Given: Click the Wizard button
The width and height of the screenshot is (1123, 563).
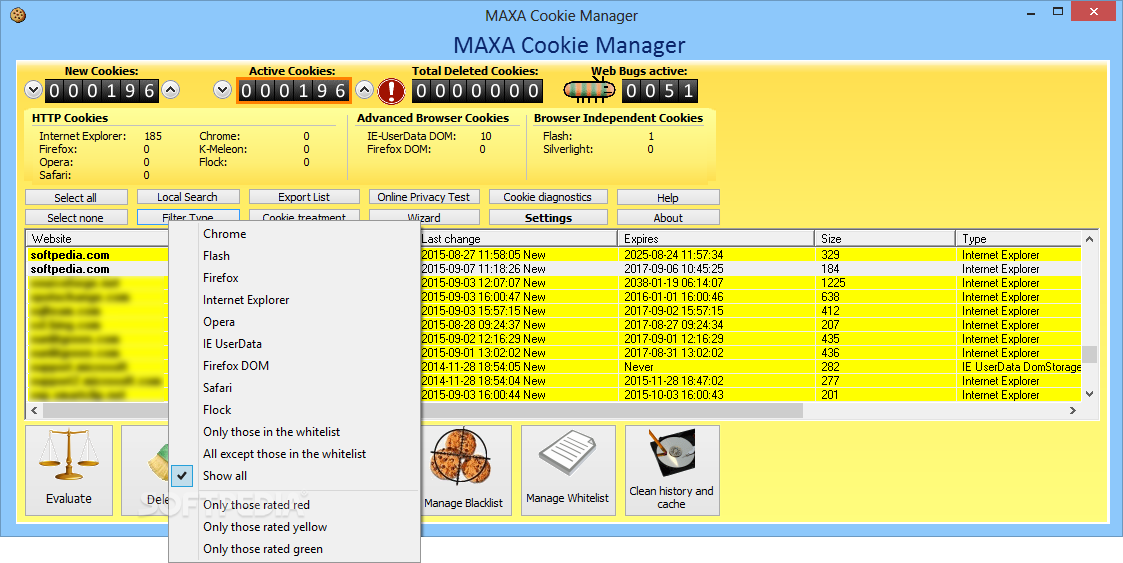Looking at the screenshot, I should point(424,216).
